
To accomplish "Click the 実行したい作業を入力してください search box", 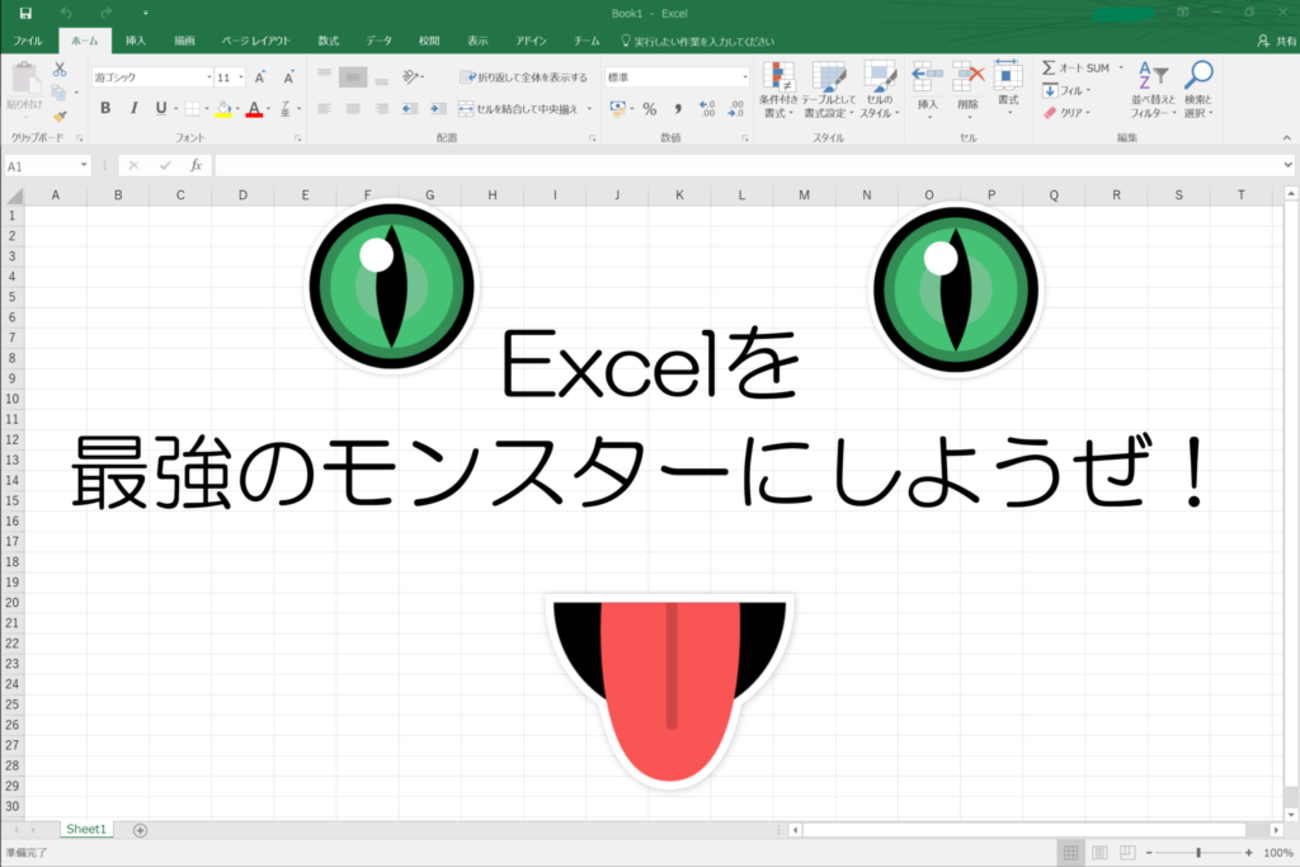I will (x=697, y=41).
